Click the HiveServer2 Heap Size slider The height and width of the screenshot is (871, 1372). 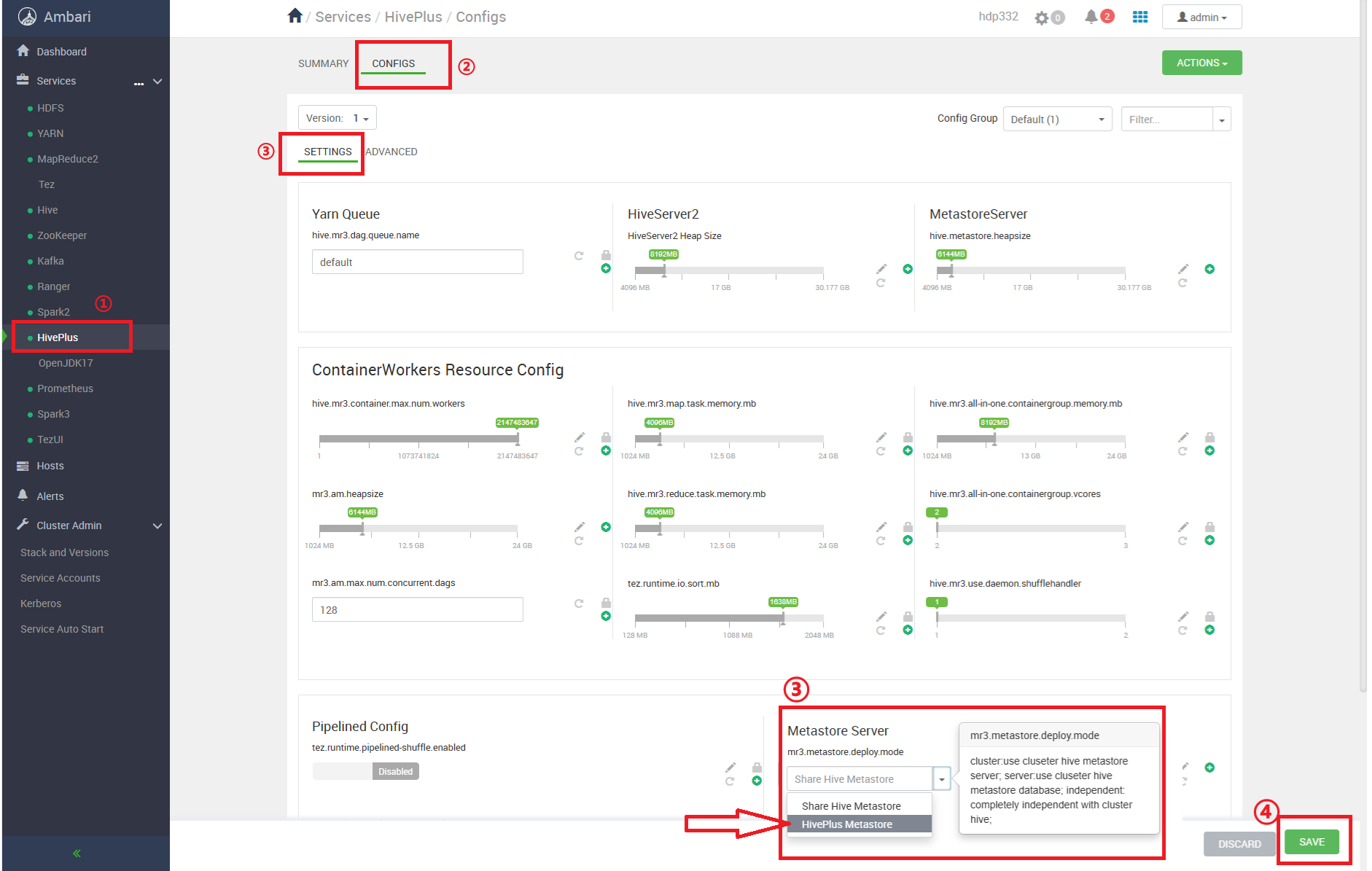tap(729, 270)
